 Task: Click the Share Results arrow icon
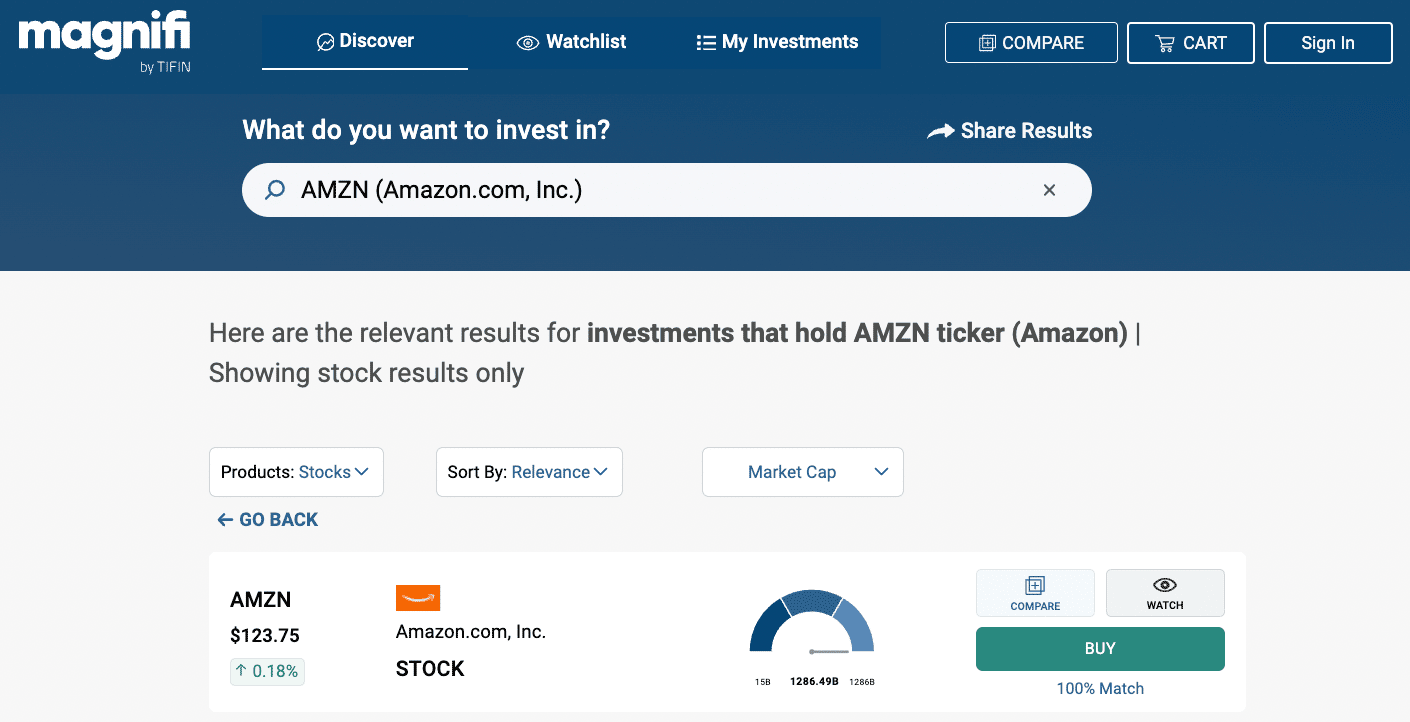[940, 131]
